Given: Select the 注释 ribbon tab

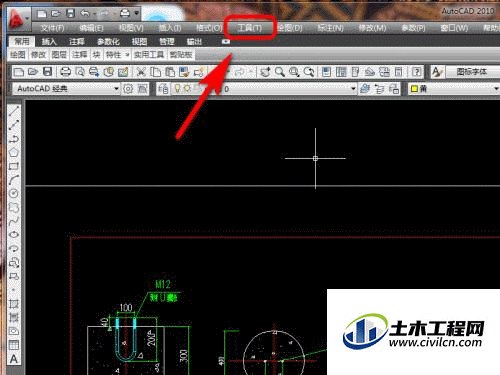Looking at the screenshot, I should 77,41.
